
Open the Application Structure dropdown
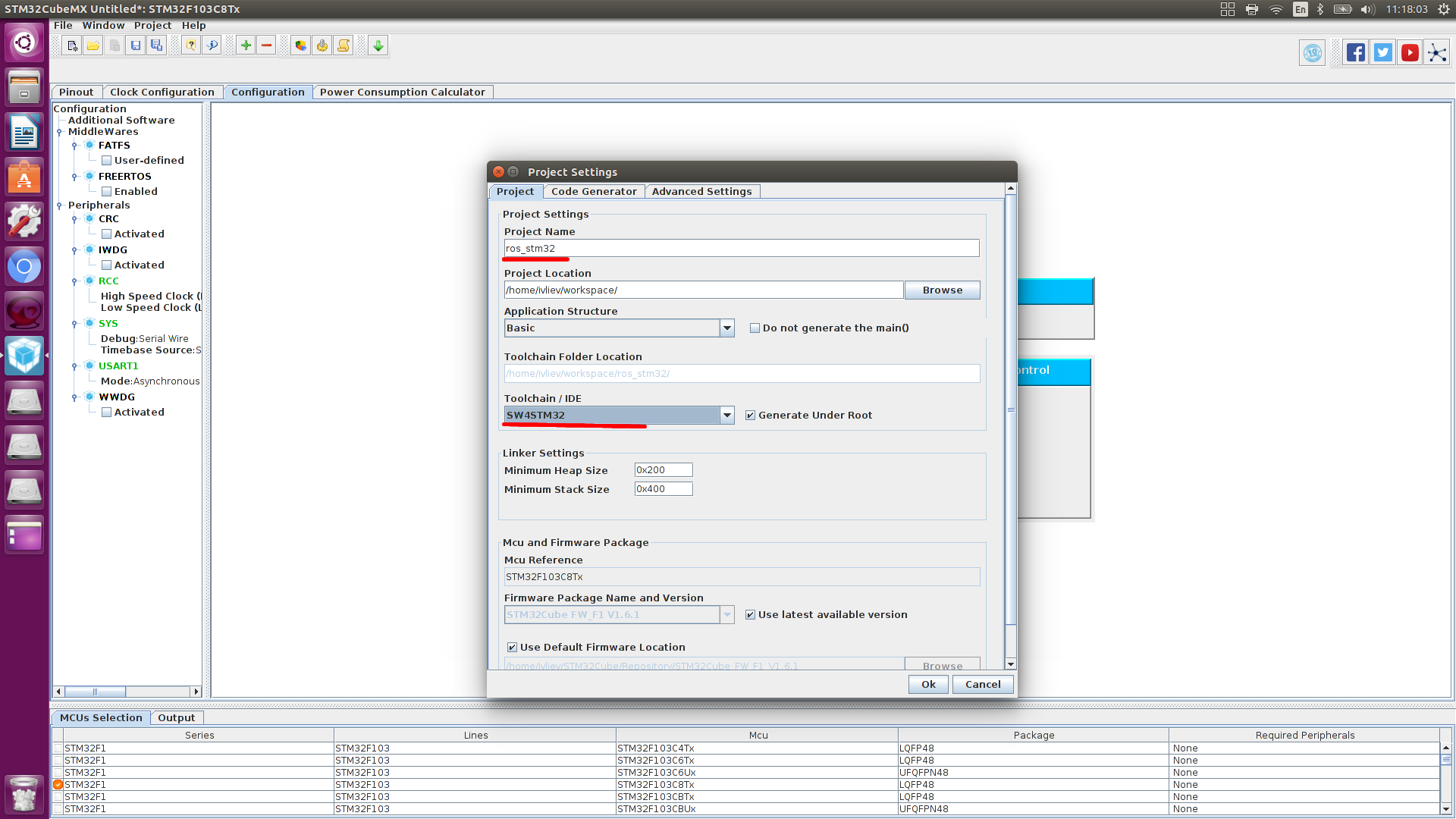tap(726, 328)
